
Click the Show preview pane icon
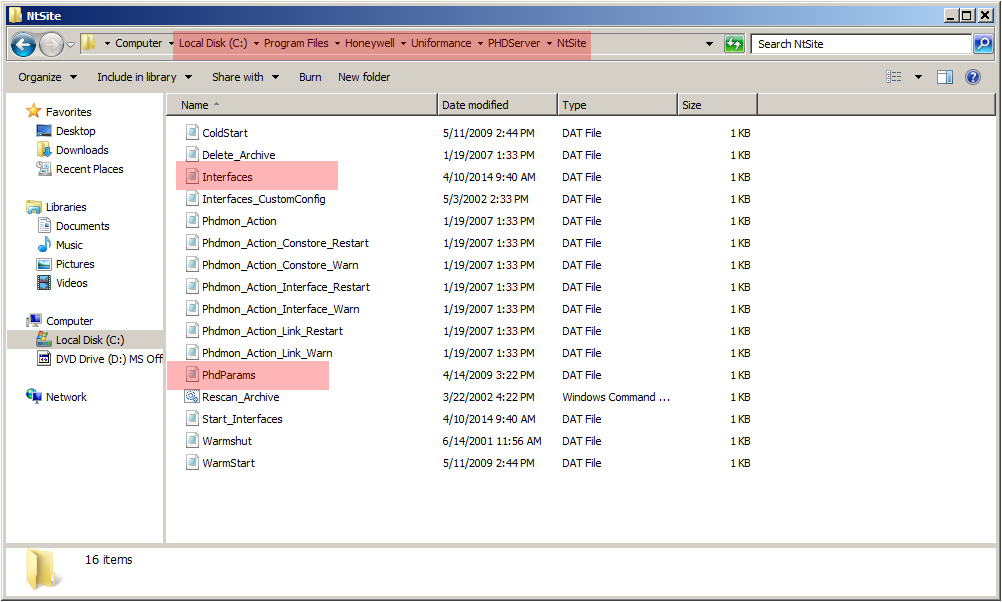[943, 77]
